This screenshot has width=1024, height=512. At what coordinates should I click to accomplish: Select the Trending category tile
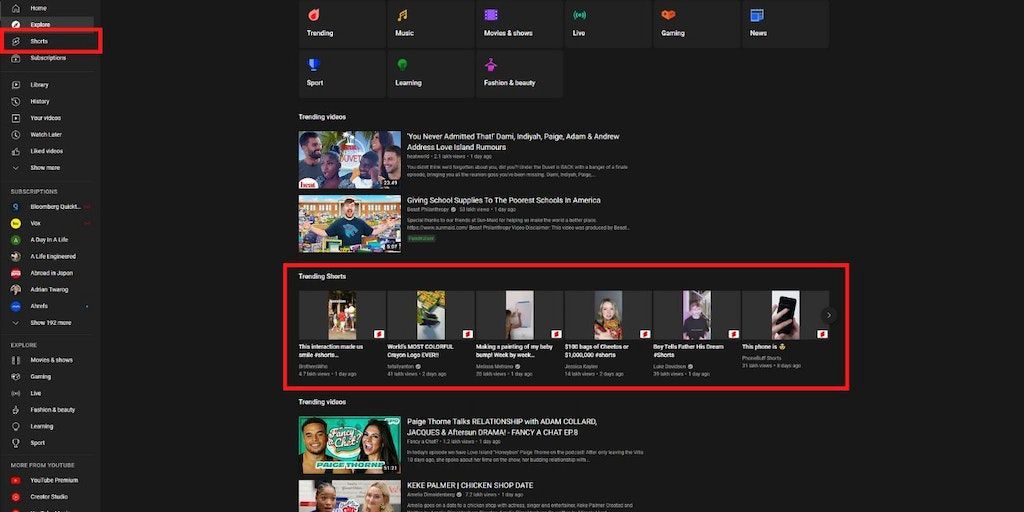pyautogui.click(x=342, y=24)
